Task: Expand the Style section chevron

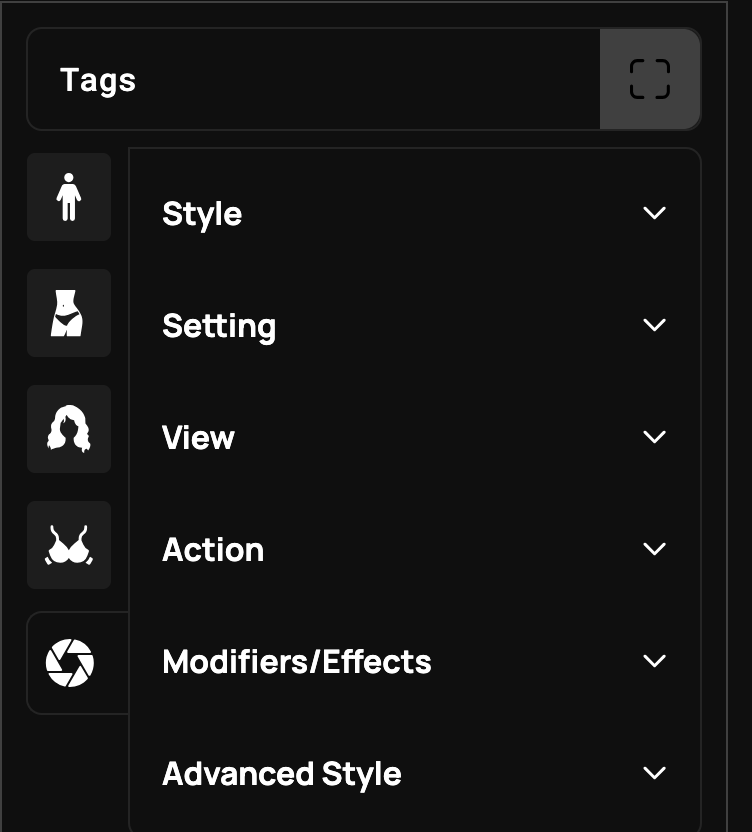Action: coord(654,213)
